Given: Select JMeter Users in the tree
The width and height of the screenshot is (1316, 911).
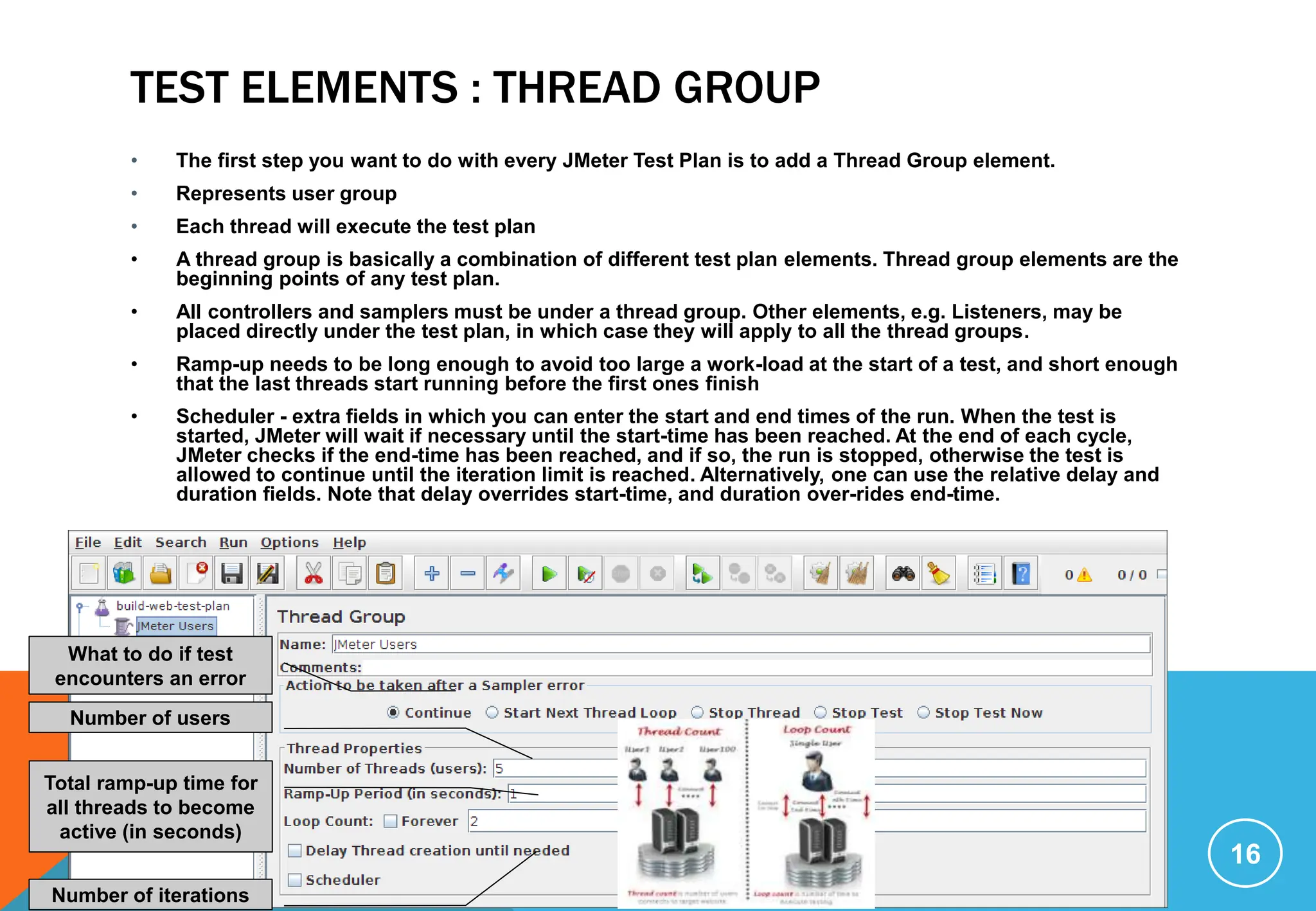Looking at the screenshot, I should [x=175, y=626].
